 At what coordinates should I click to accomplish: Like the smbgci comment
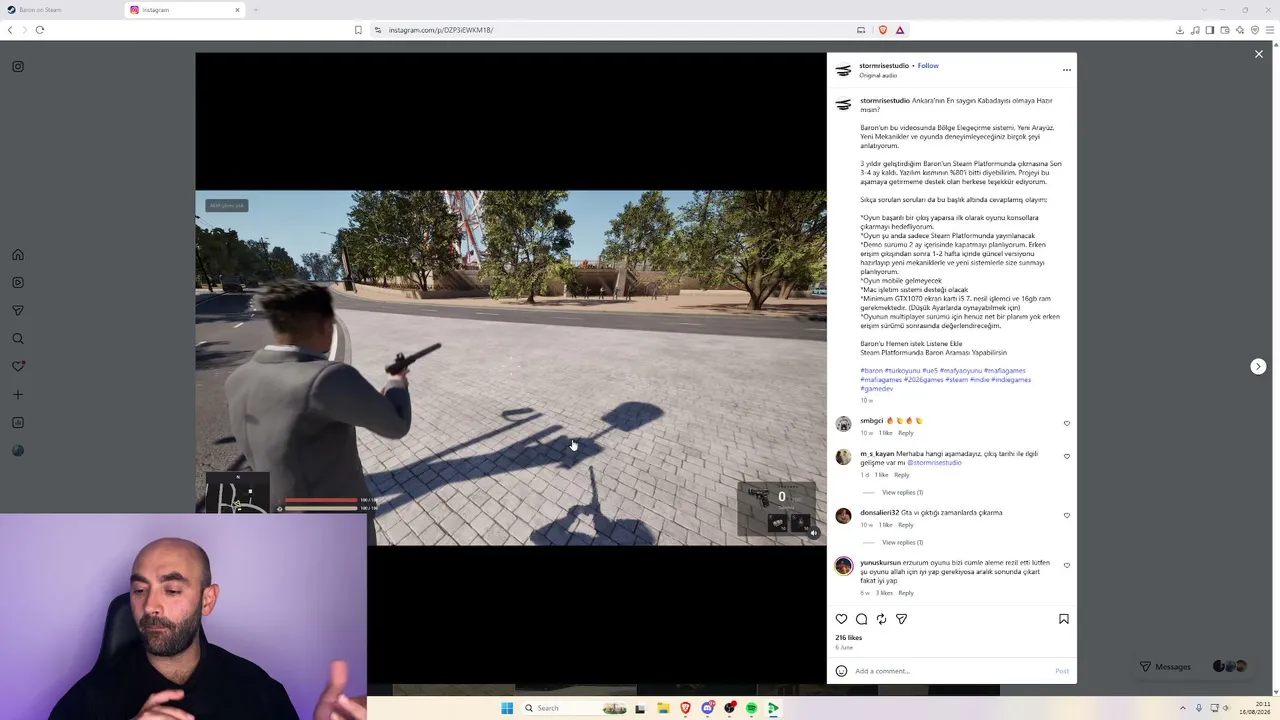click(x=1067, y=423)
